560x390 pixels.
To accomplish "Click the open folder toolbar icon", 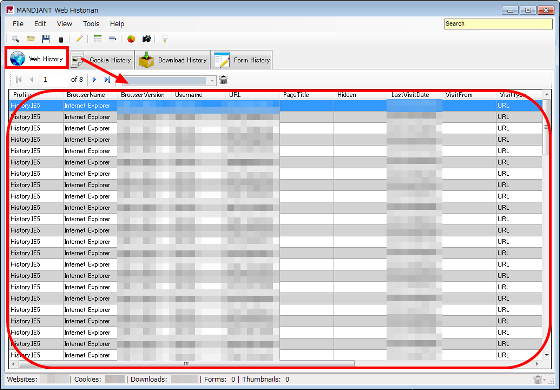I will pyautogui.click(x=31, y=39).
